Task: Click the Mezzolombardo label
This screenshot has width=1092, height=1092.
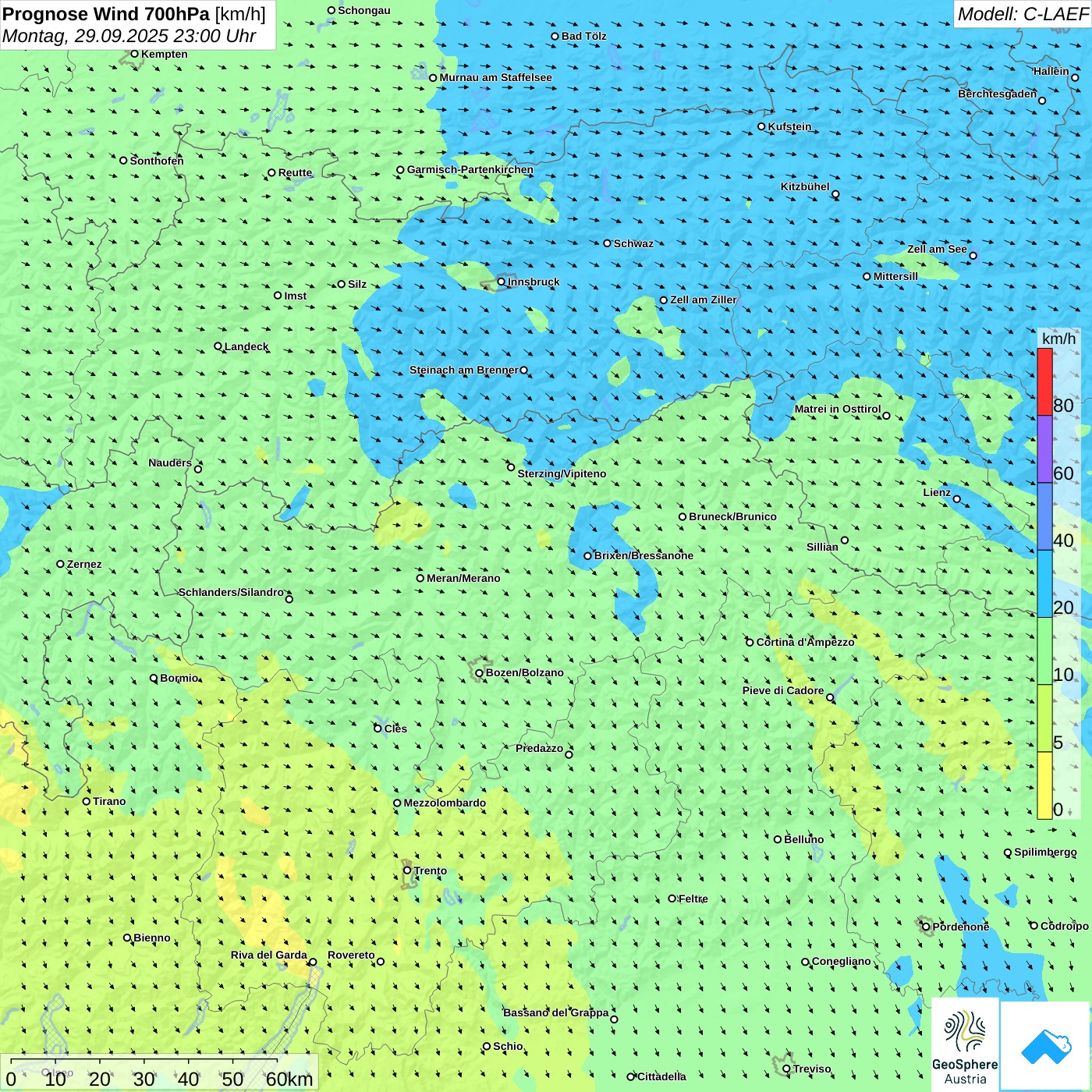Action: pos(445,803)
